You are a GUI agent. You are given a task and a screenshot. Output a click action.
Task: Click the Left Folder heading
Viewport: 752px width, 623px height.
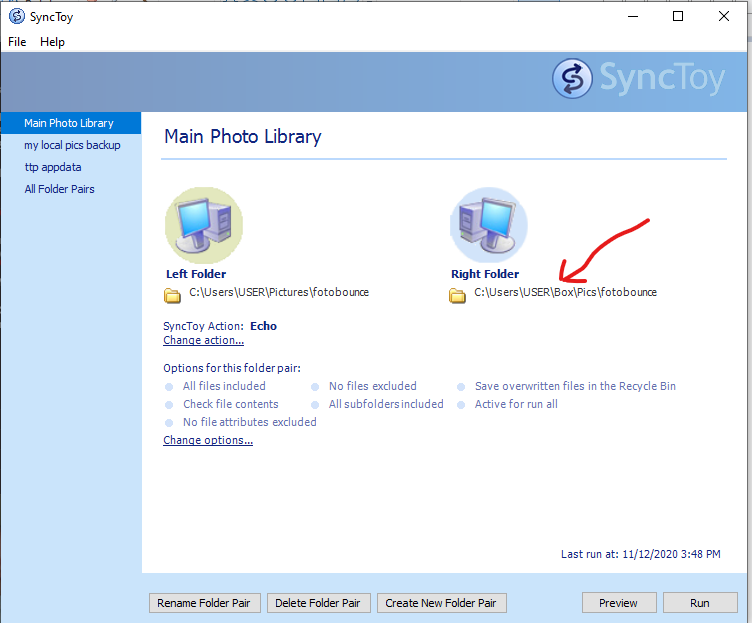point(196,274)
